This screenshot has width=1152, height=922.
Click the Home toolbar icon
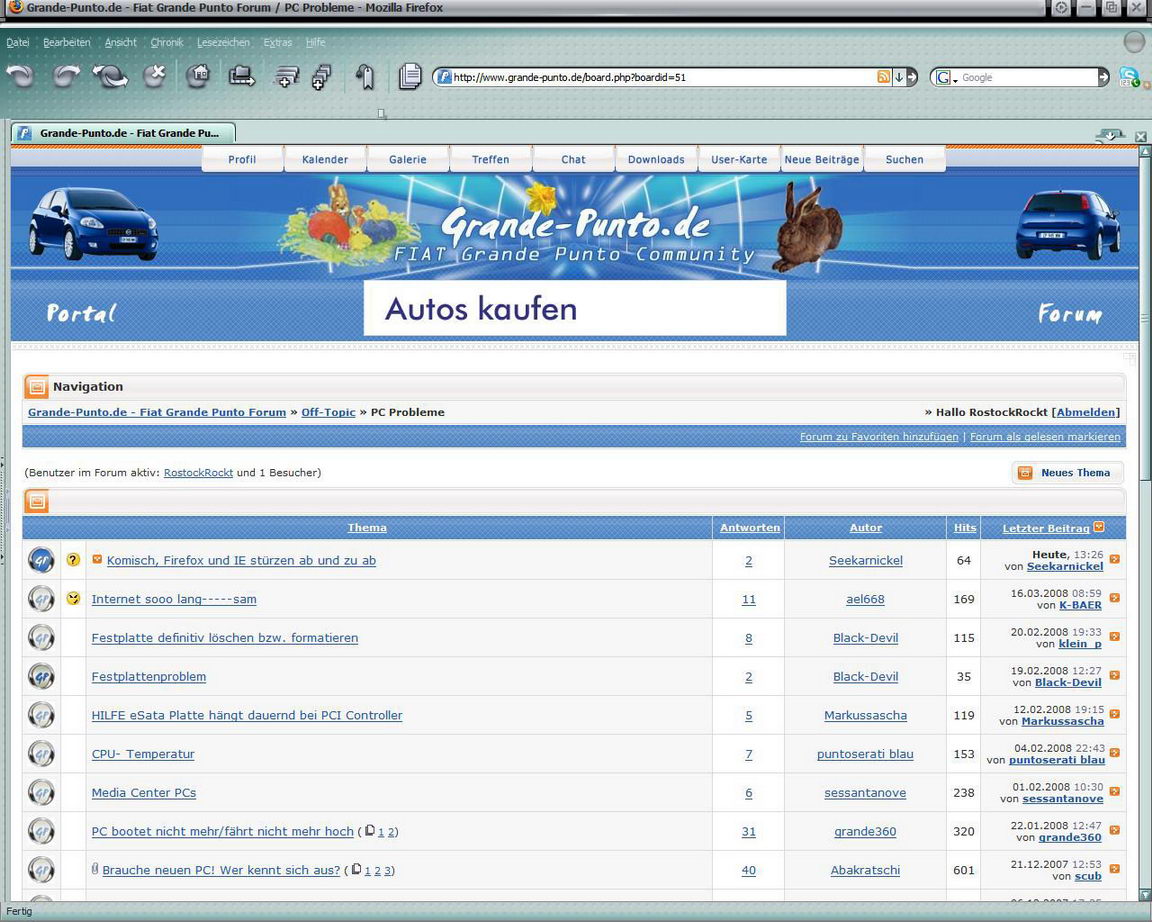point(198,76)
